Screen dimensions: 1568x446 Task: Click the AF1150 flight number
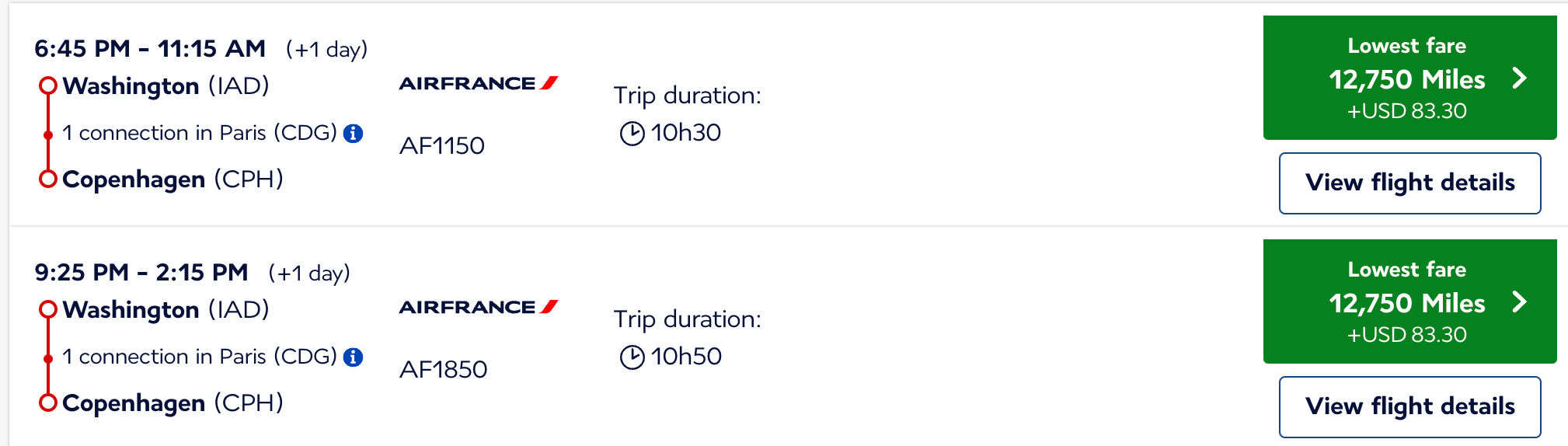pyautogui.click(x=442, y=145)
